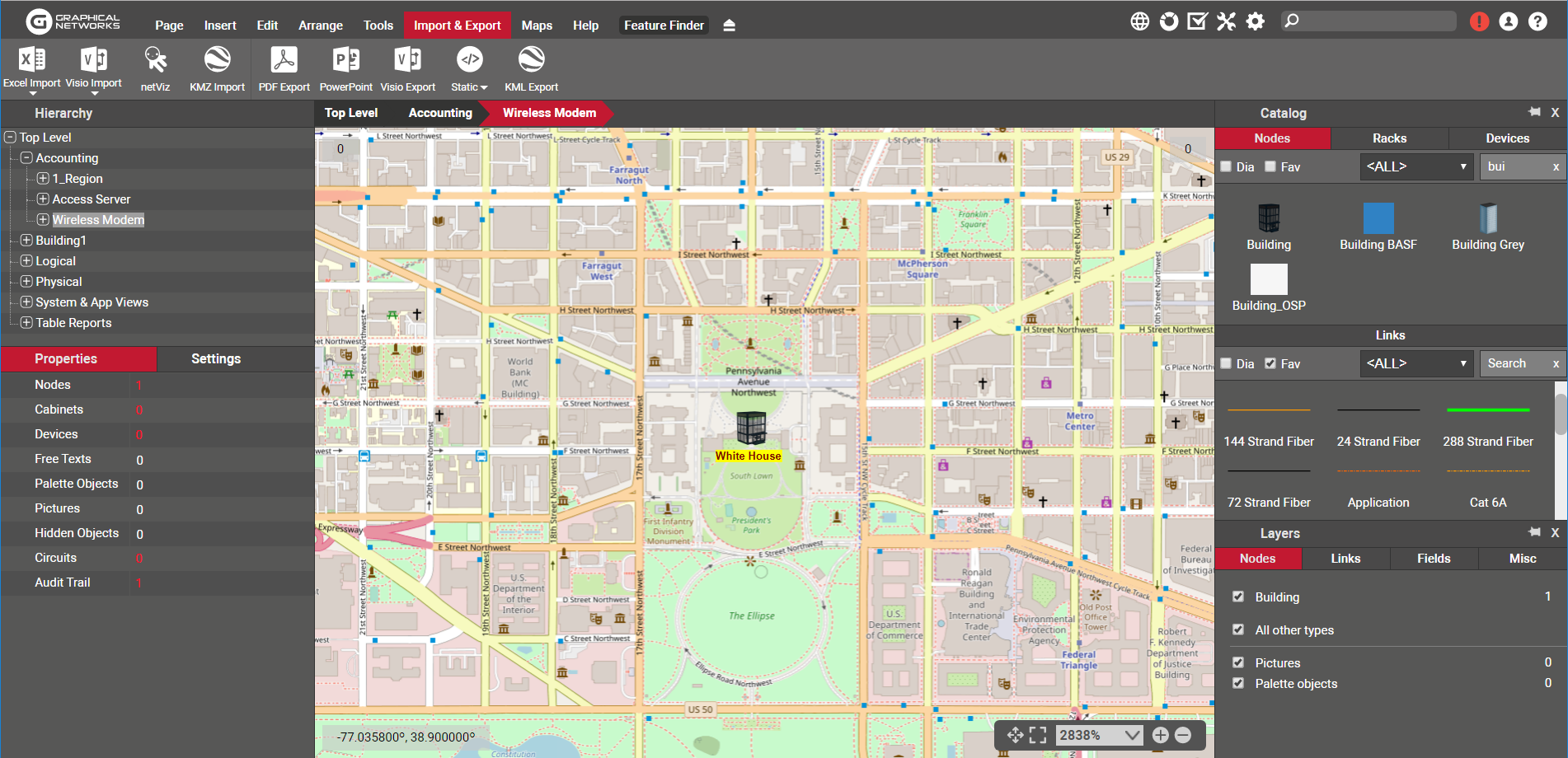The width and height of the screenshot is (1568, 758).
Task: Open the zoom percentage dropdown
Action: click(x=1132, y=735)
